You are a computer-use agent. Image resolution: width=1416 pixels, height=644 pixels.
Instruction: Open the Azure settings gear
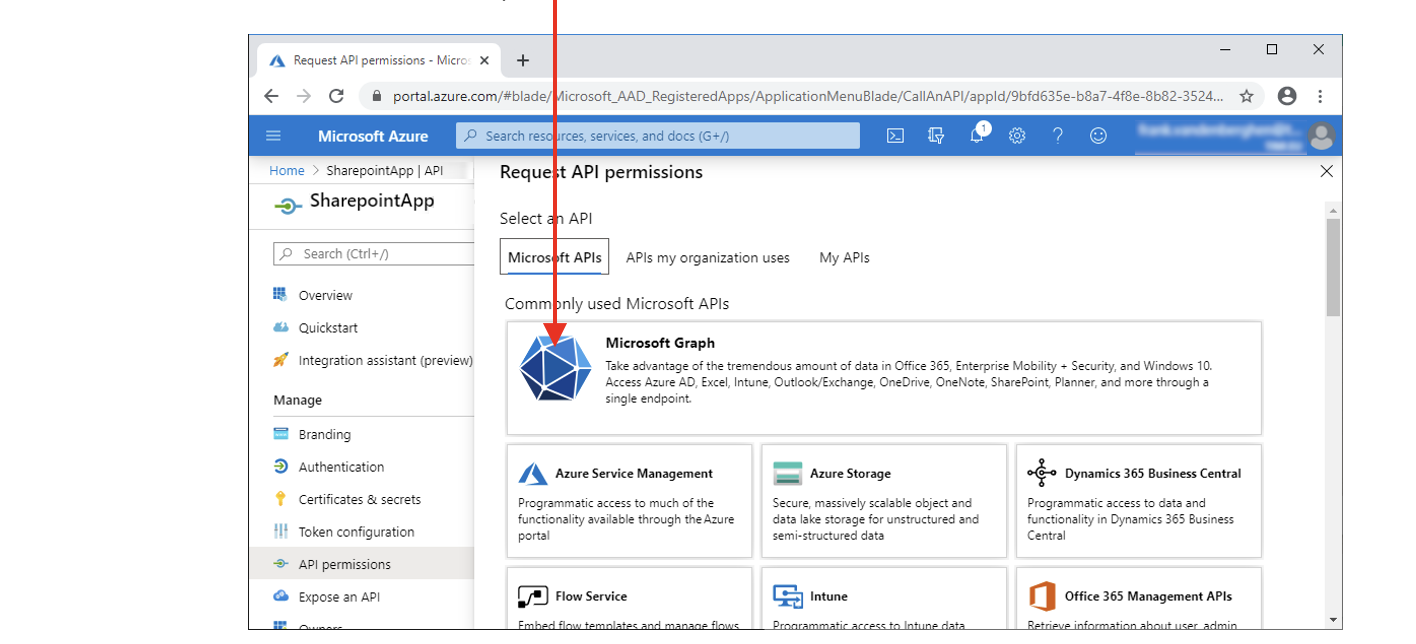[x=1017, y=136]
